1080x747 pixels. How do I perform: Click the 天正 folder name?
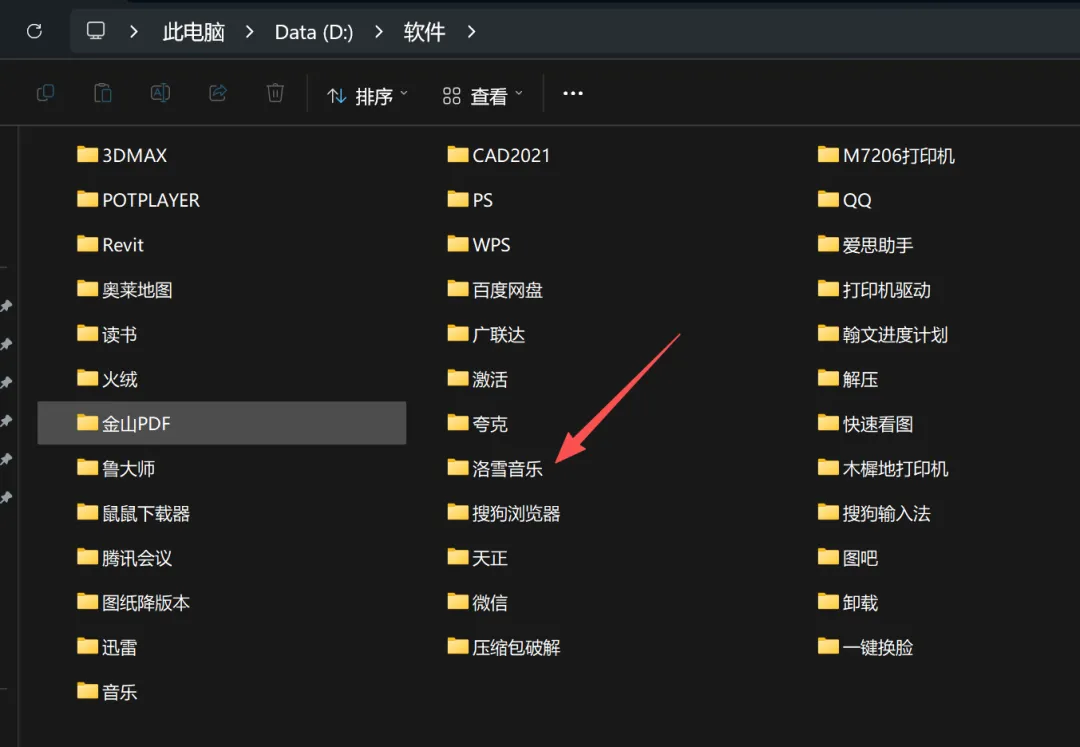coord(490,558)
